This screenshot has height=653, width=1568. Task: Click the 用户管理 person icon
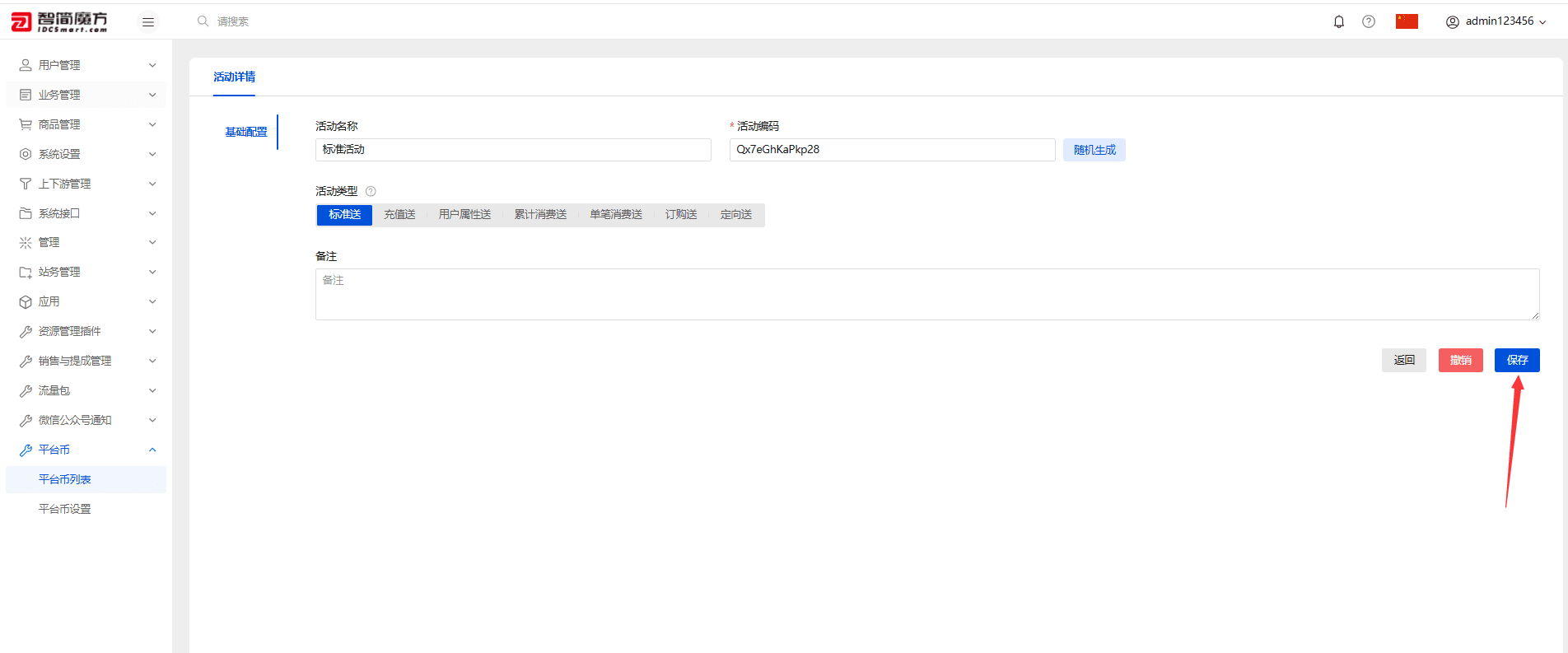click(x=26, y=65)
